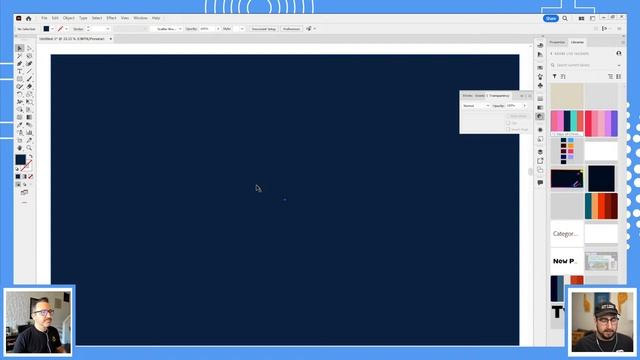Expand Transparency panel opacity slider arrow

tap(524, 106)
